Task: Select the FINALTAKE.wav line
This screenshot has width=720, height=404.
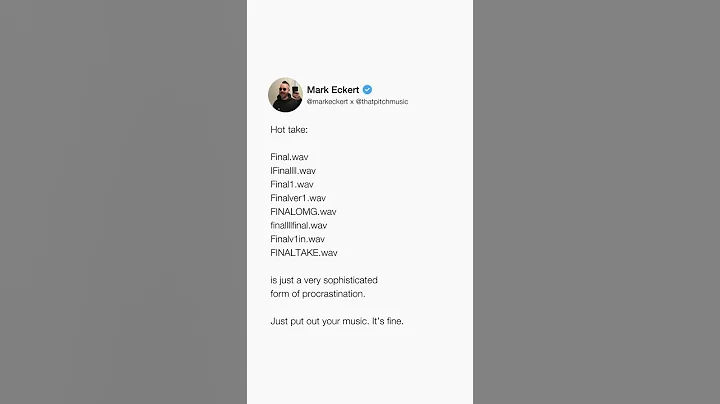Action: [304, 253]
